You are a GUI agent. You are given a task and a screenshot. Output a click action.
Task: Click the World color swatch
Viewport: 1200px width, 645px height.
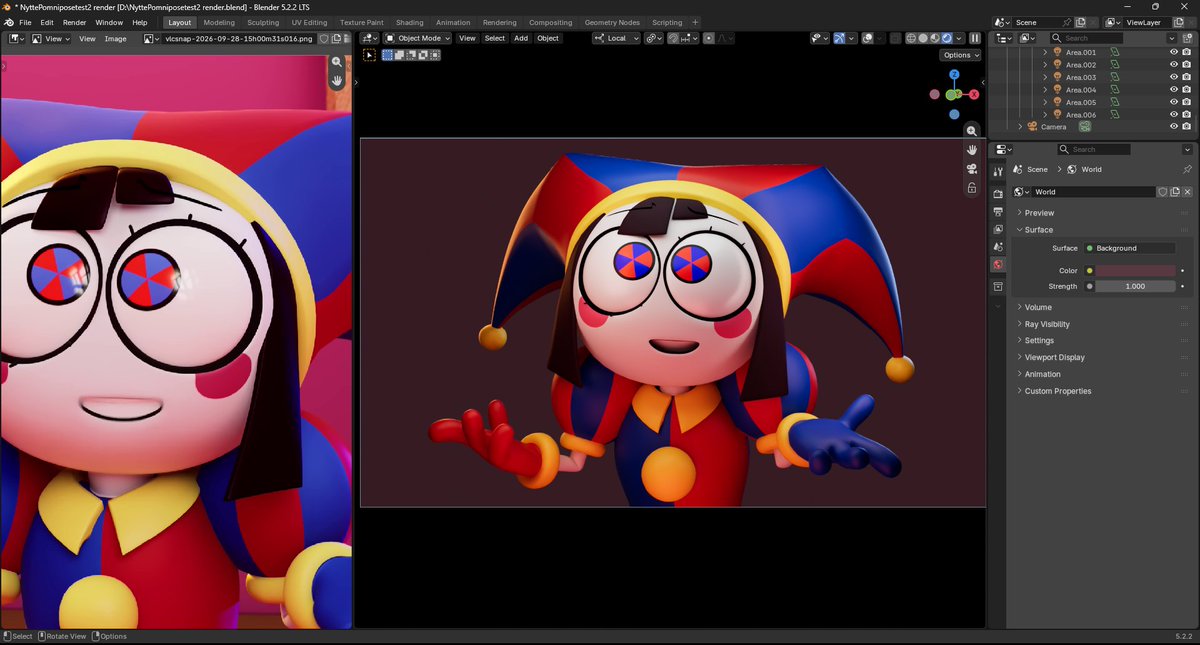coord(1135,271)
